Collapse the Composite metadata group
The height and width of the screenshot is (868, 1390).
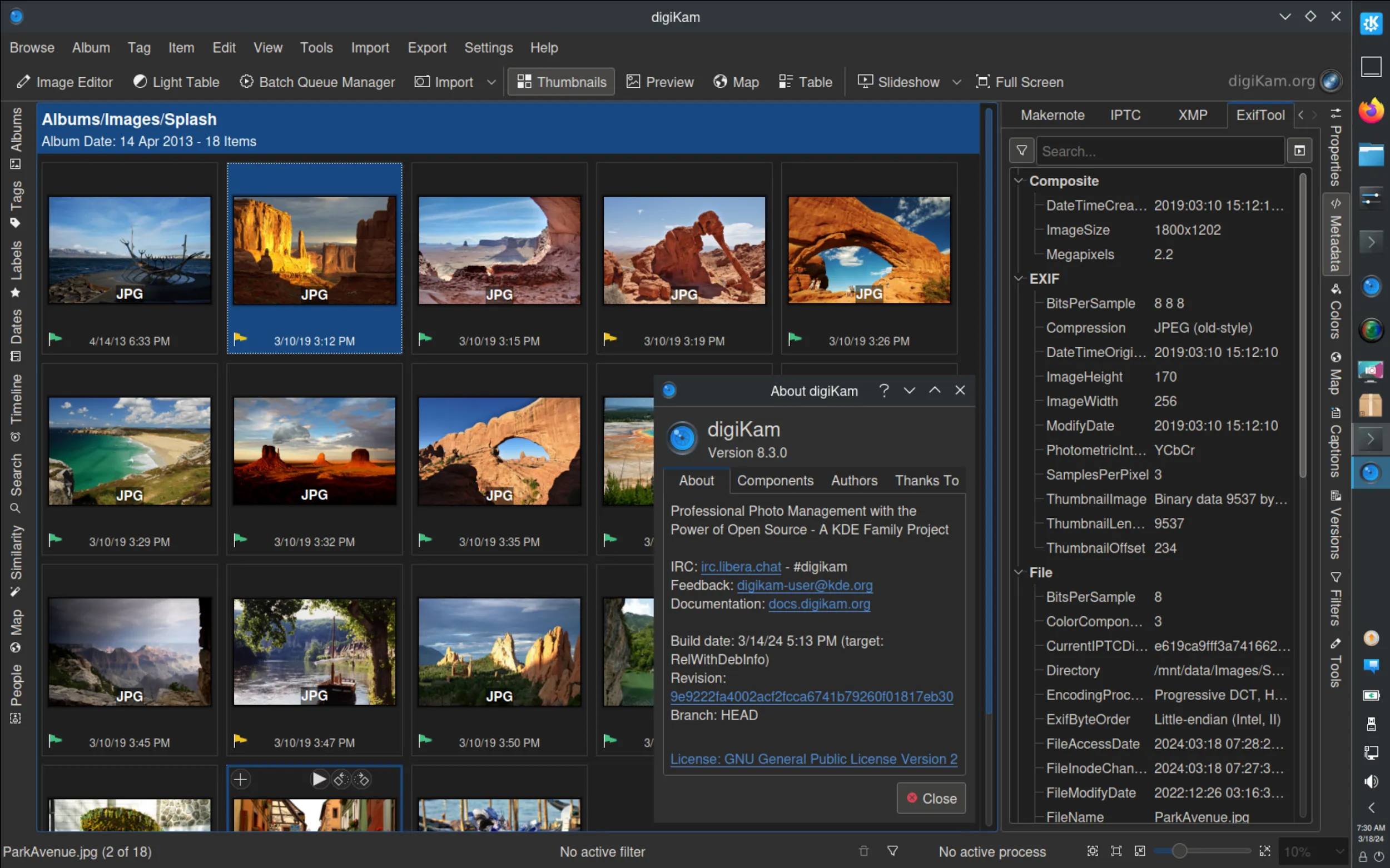point(1019,181)
